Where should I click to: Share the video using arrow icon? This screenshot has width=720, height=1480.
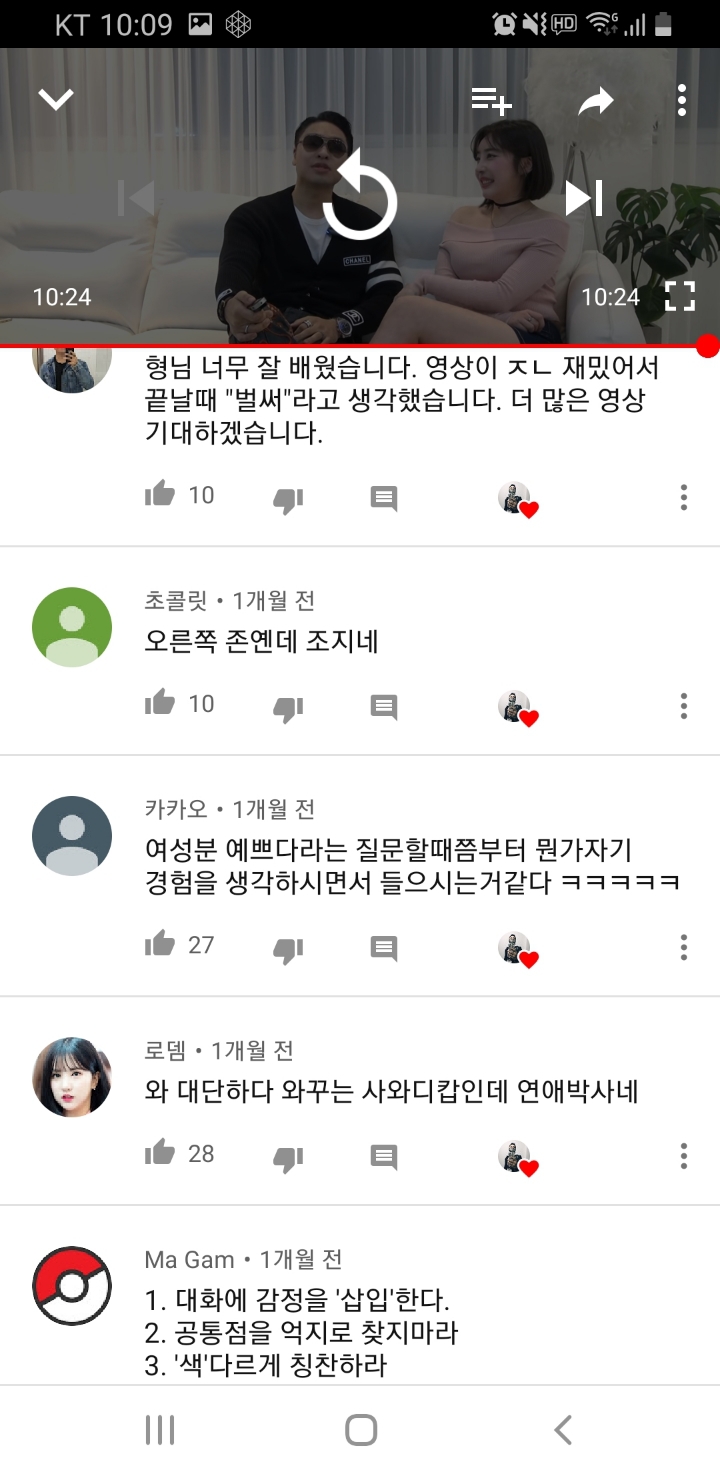596,100
